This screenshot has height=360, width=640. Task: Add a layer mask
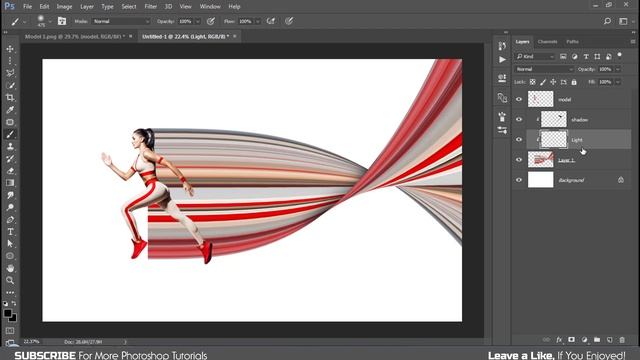pyautogui.click(x=571, y=340)
